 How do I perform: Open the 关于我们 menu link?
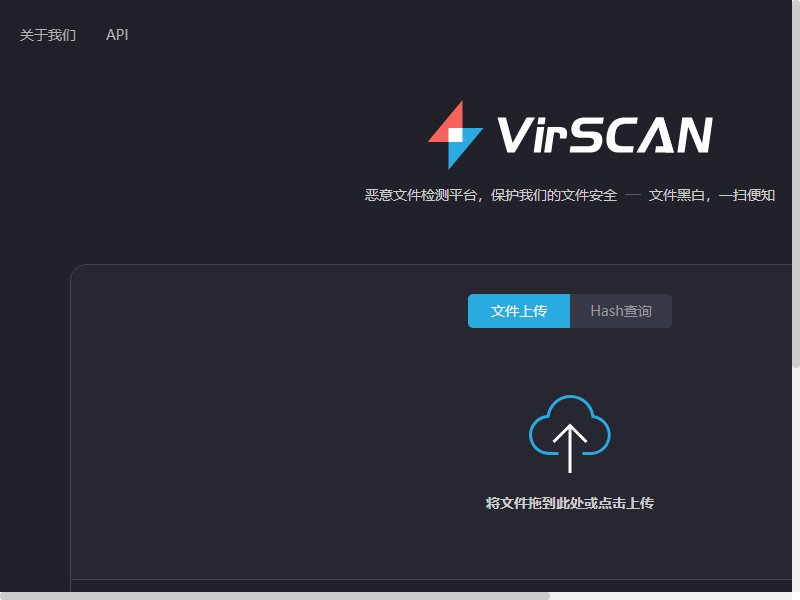[47, 35]
